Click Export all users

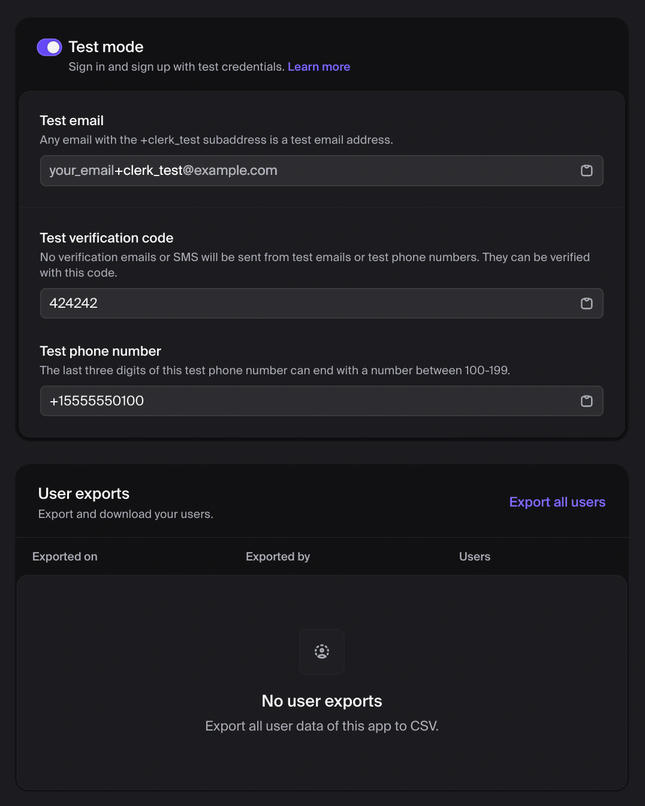pyautogui.click(x=557, y=501)
